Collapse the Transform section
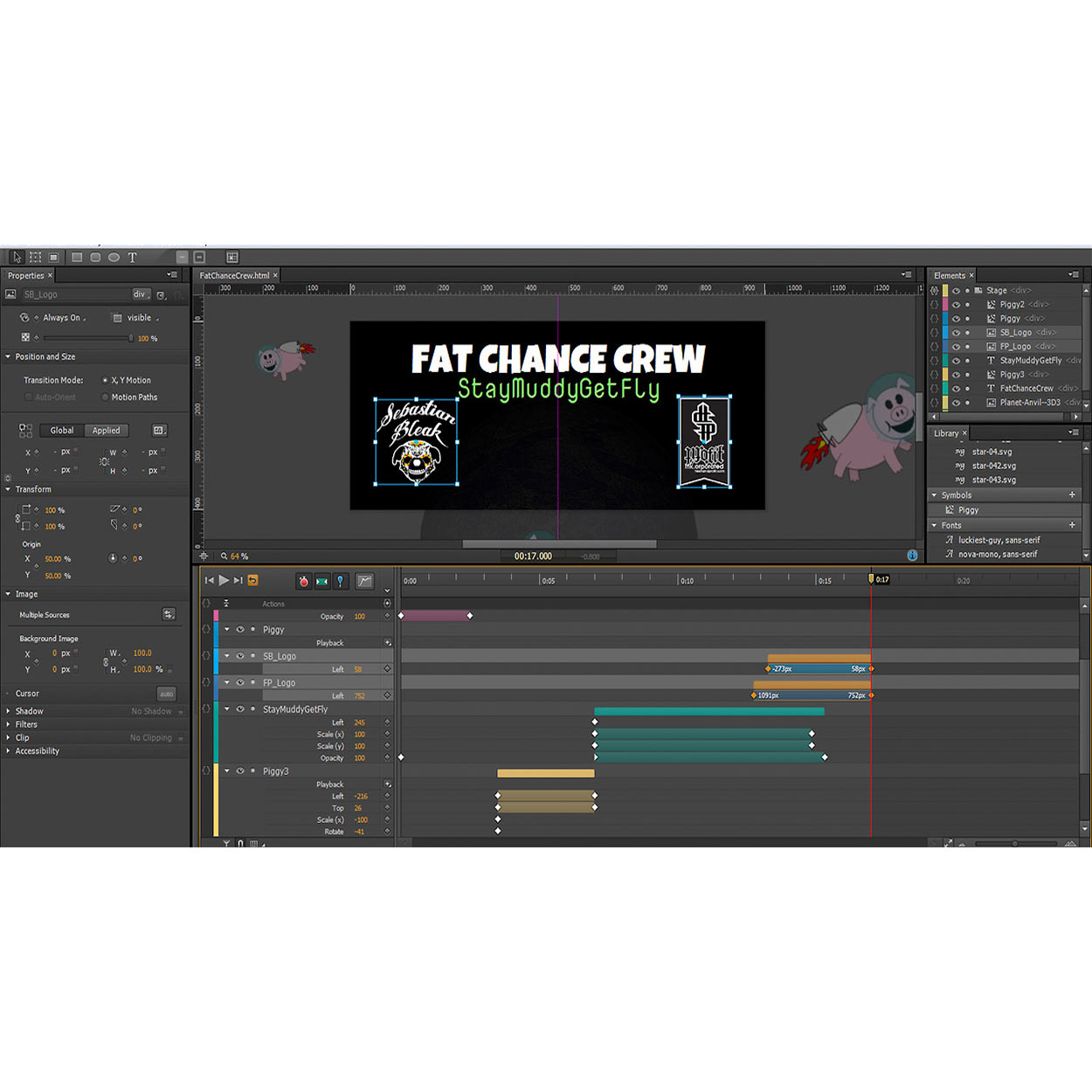Screen dimensions: 1092x1092 click(8, 489)
